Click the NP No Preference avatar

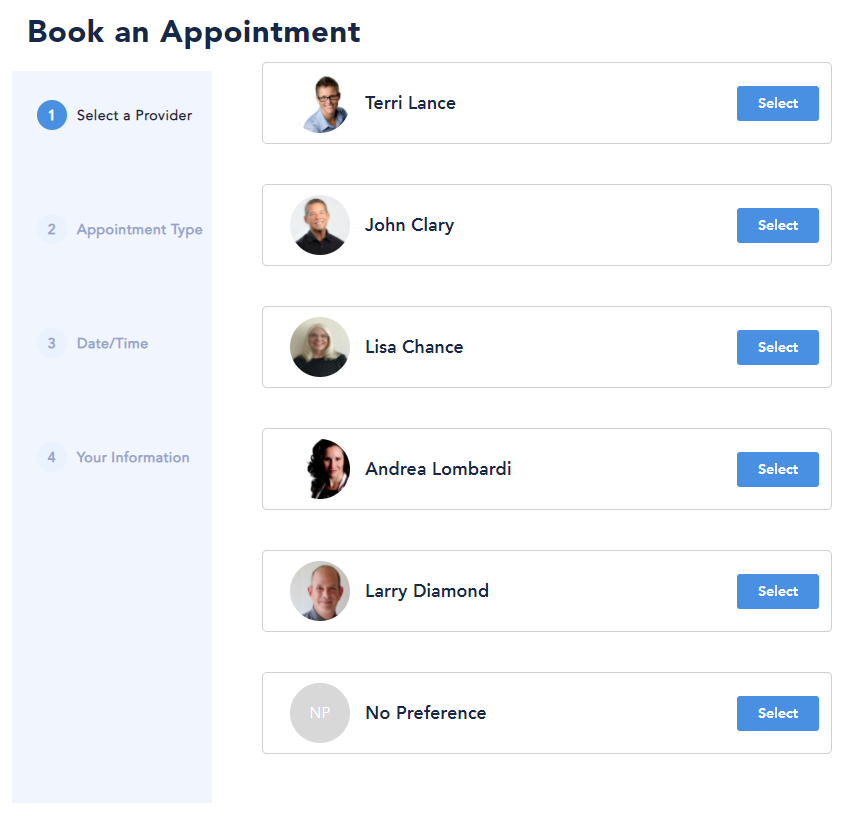(x=320, y=713)
